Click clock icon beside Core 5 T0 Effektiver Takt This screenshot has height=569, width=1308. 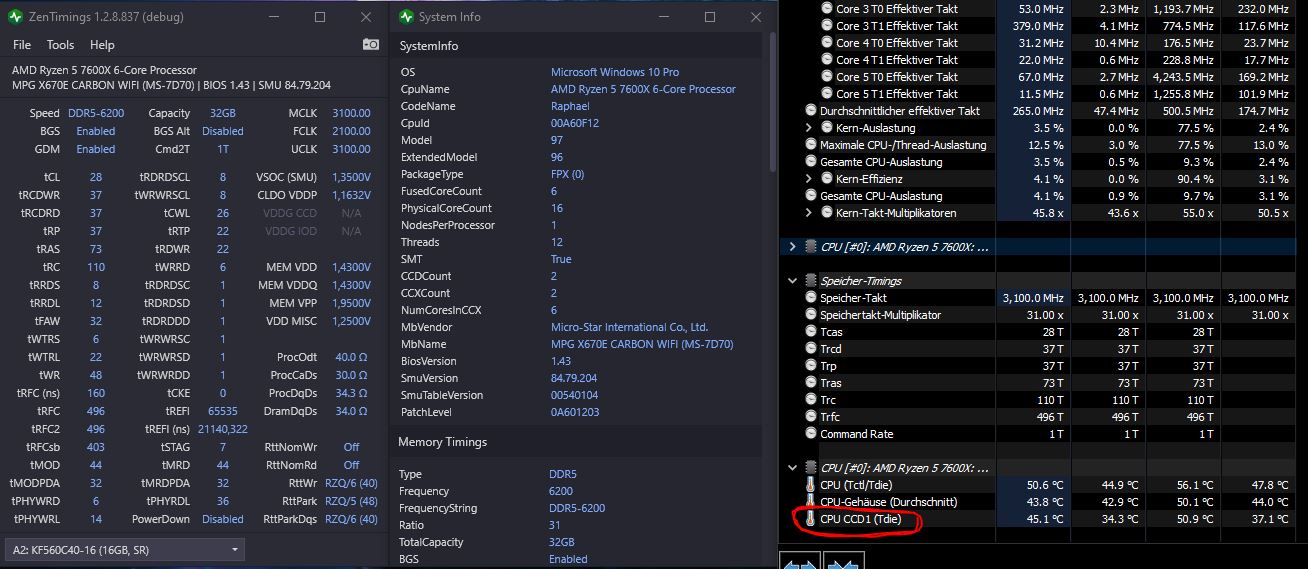click(826, 77)
